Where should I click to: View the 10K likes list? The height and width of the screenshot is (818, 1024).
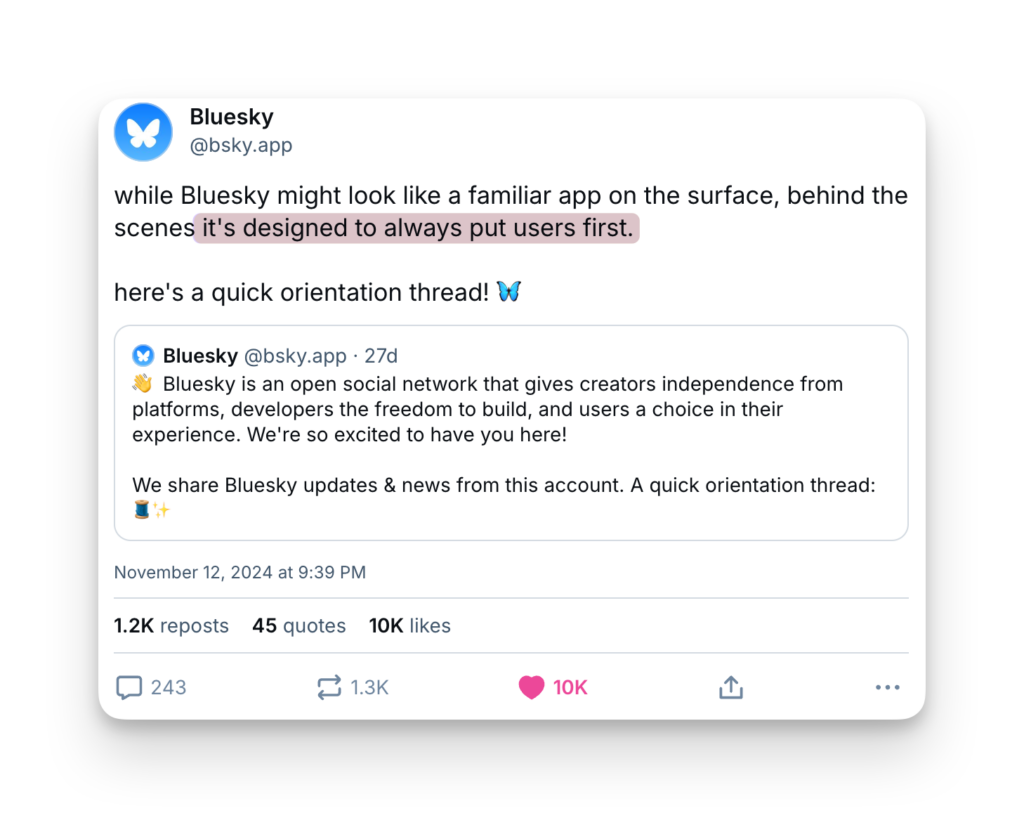click(410, 626)
